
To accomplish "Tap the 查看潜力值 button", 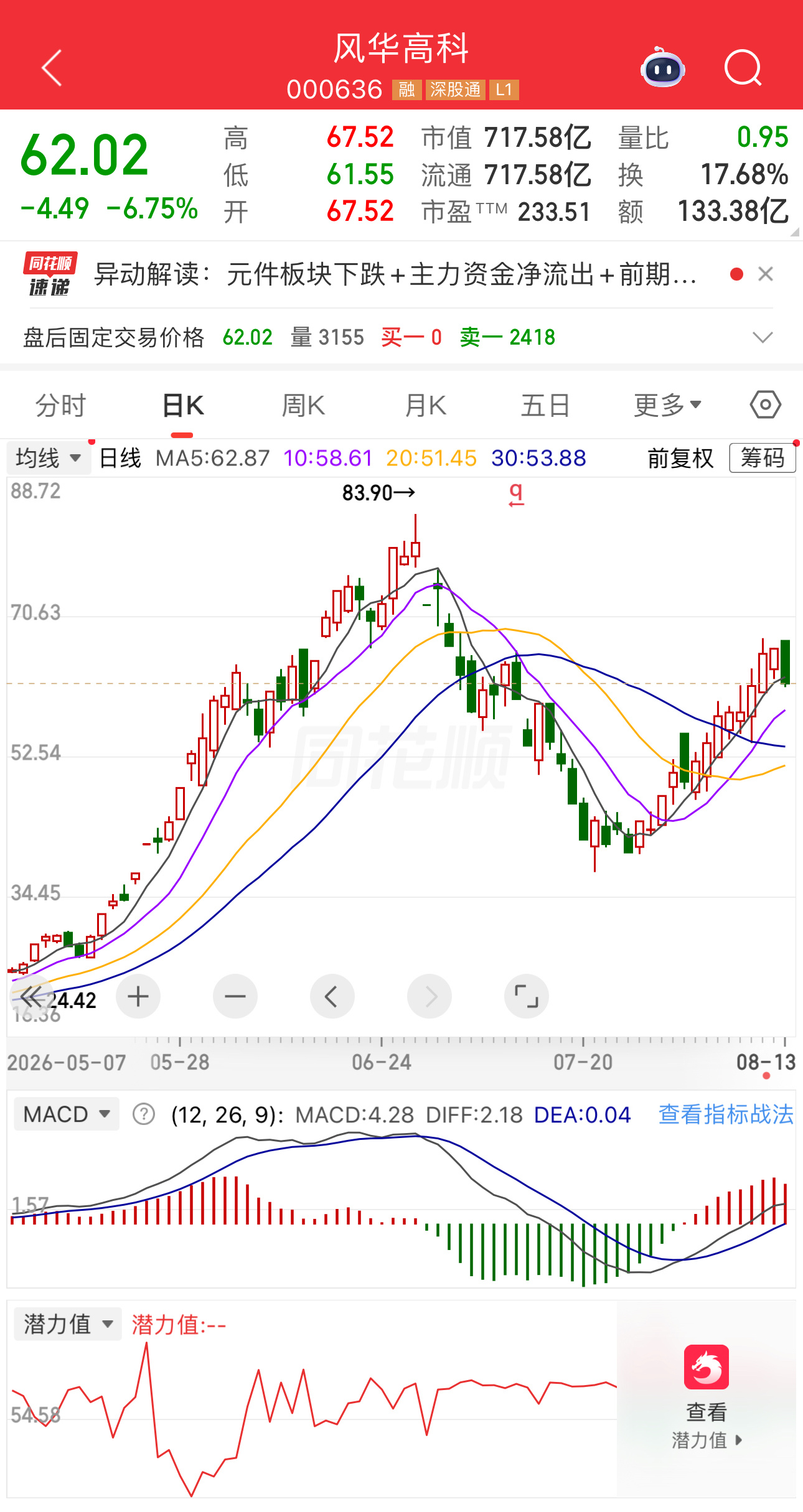I will pyautogui.click(x=707, y=1398).
